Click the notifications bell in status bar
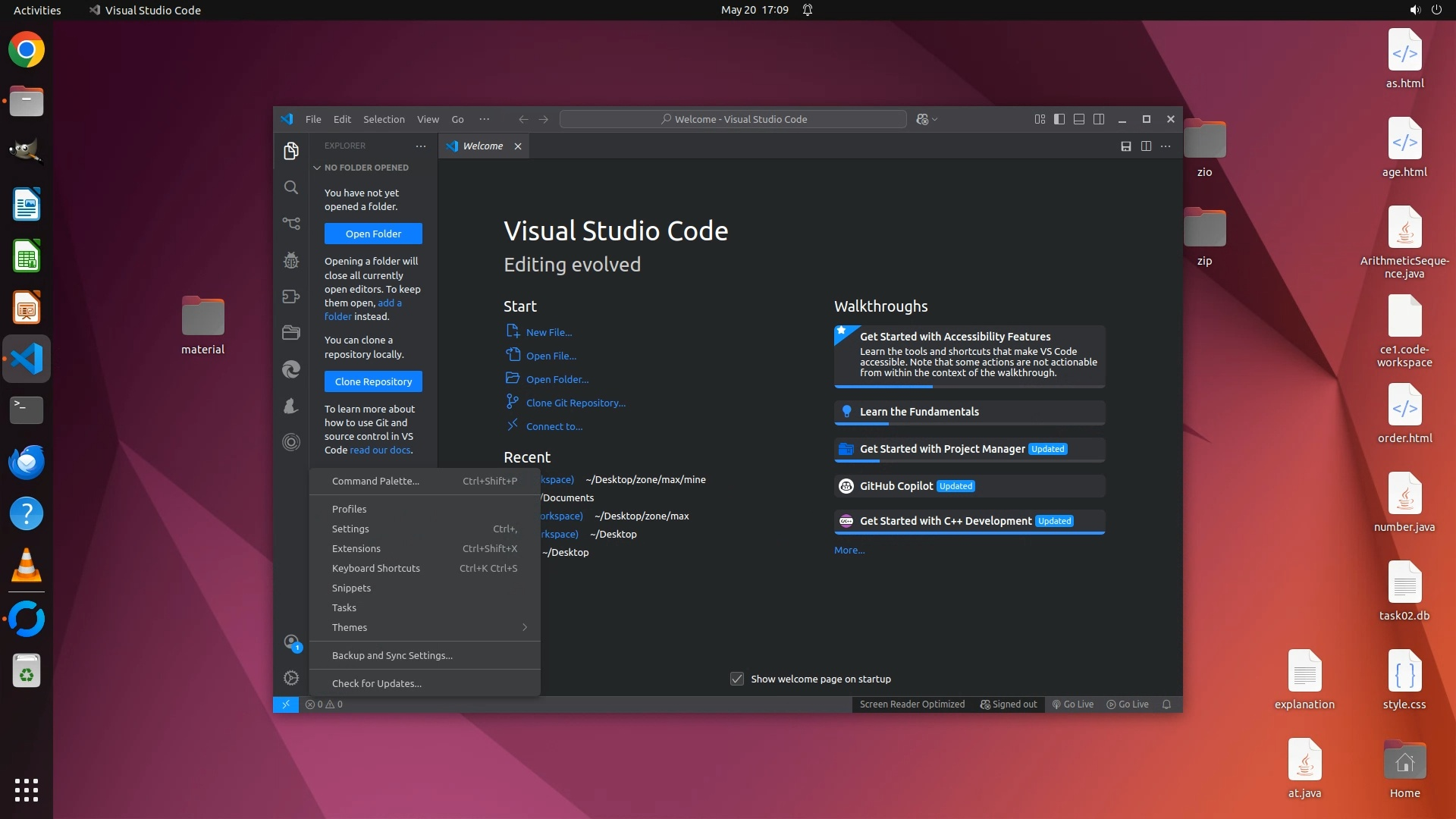Screen dimensions: 1456x819 [1166, 704]
